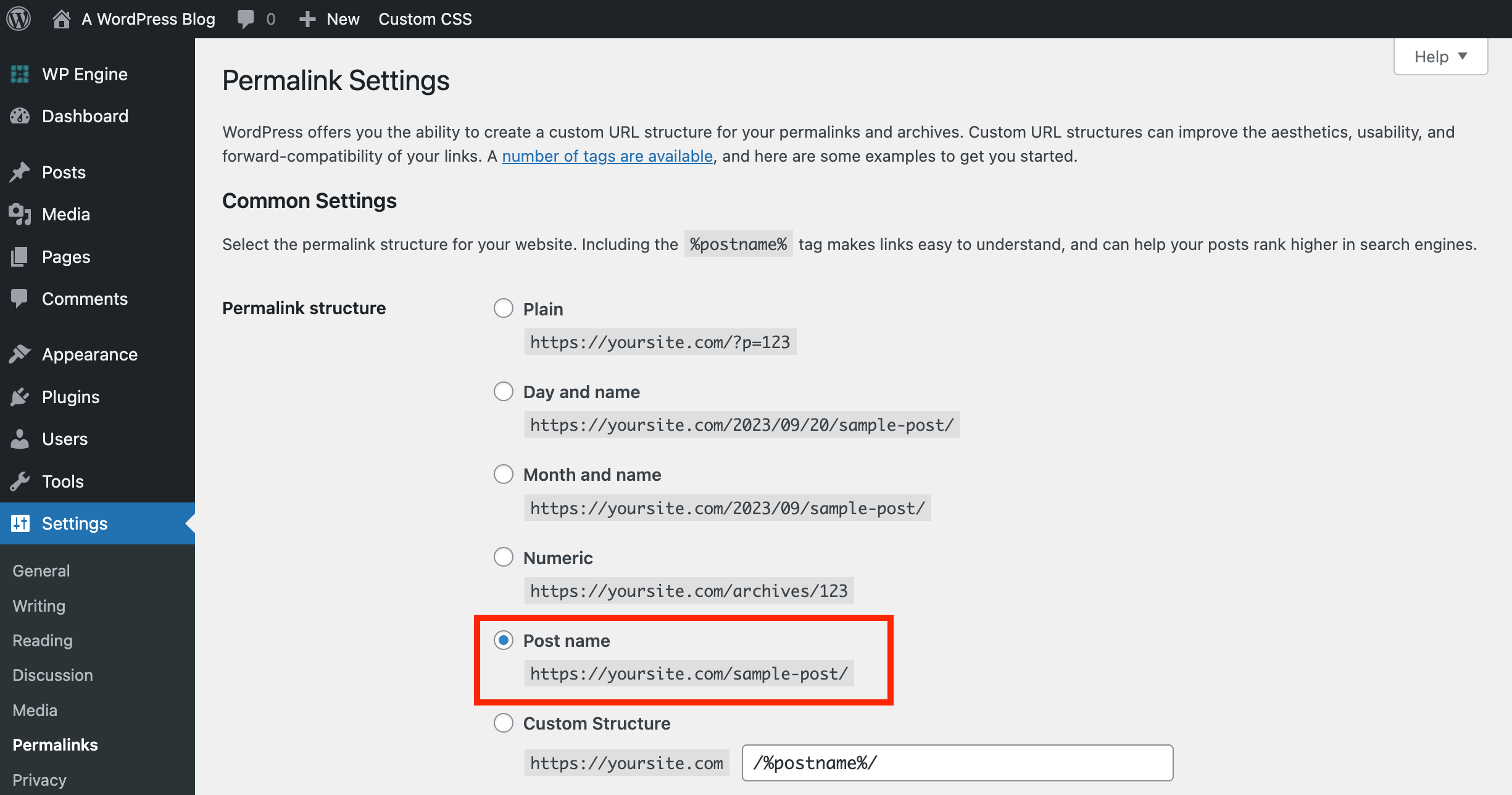
Task: Click the Dashboard menu item
Action: coord(85,116)
